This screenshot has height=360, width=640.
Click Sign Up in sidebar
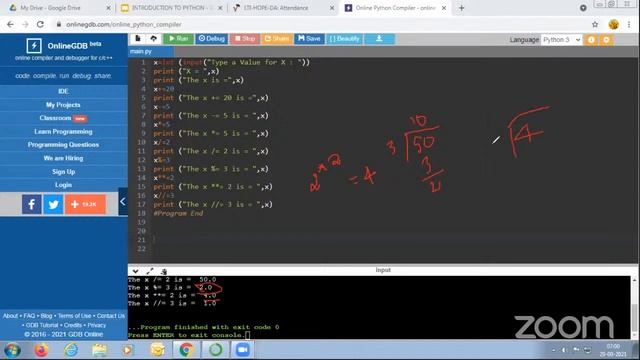point(63,172)
